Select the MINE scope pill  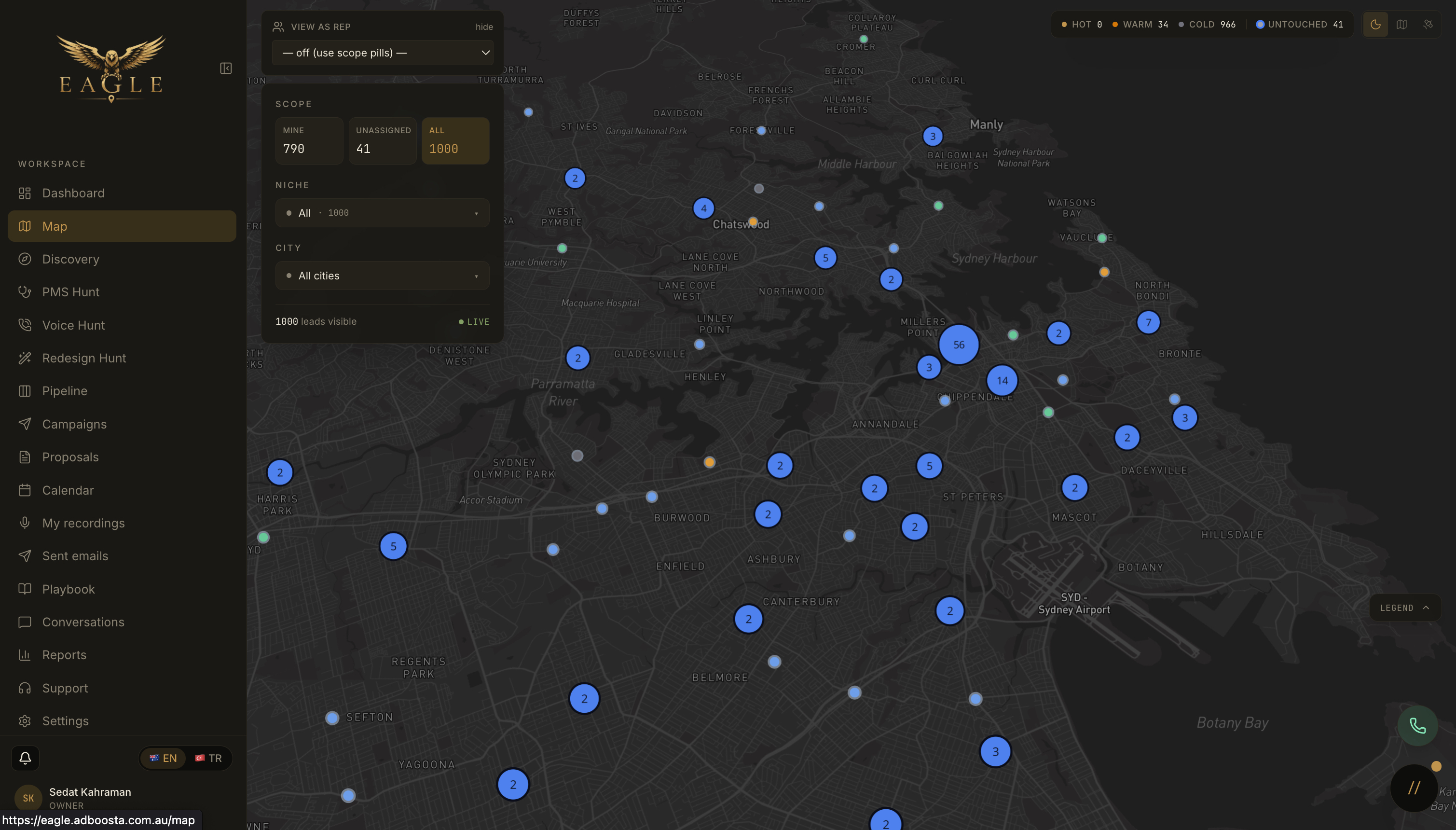tap(309, 141)
